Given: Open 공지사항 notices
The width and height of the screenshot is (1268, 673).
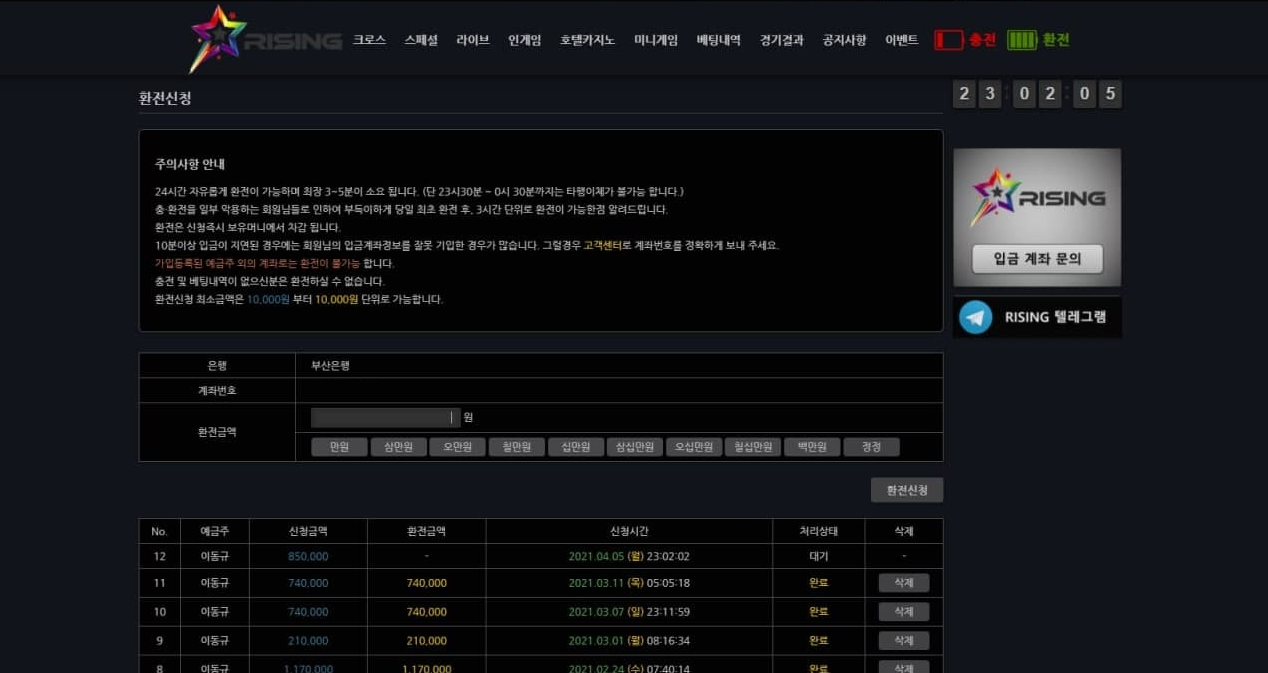Looking at the screenshot, I should click(x=844, y=40).
